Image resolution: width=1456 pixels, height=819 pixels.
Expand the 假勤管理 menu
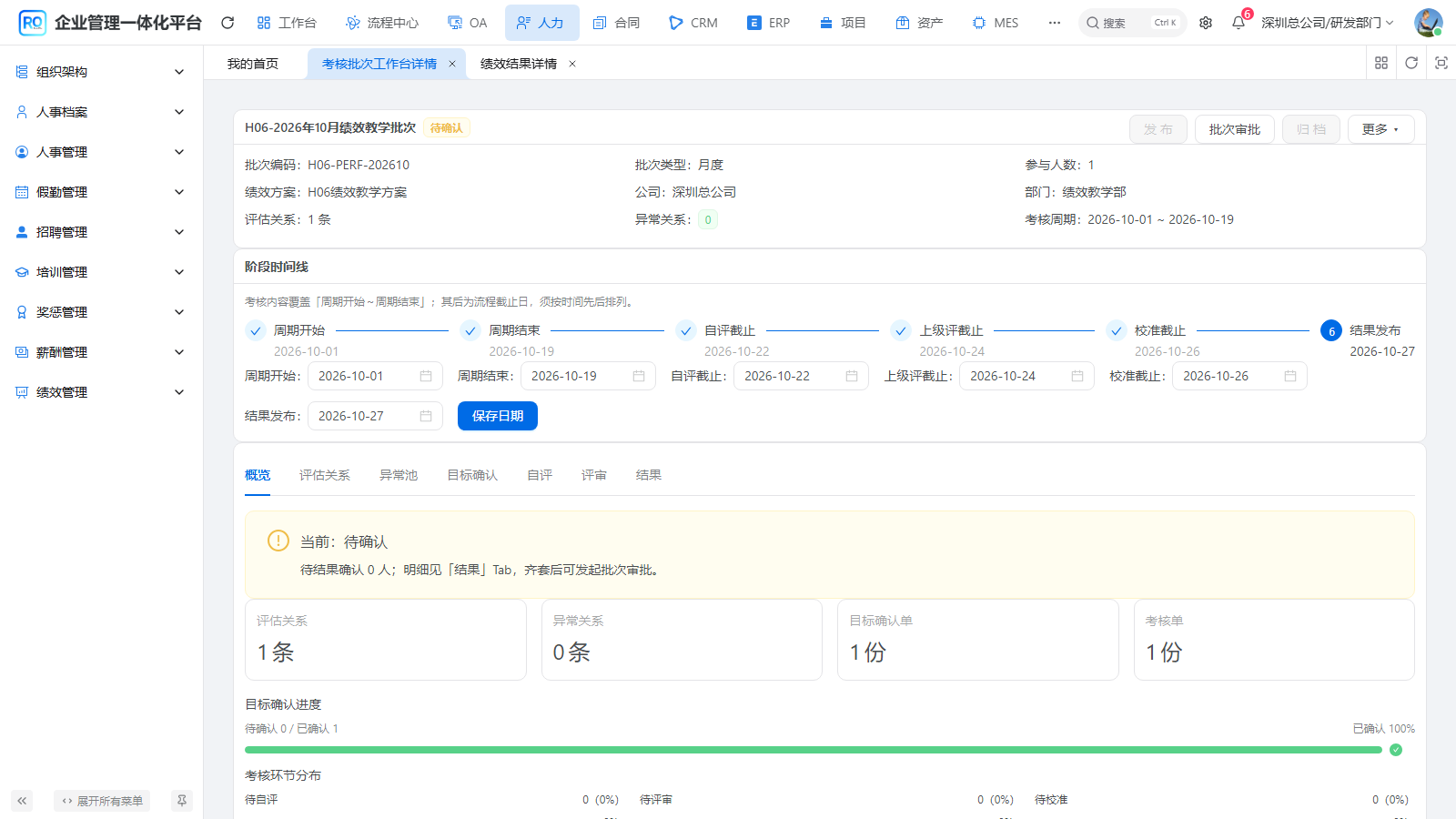(x=101, y=192)
